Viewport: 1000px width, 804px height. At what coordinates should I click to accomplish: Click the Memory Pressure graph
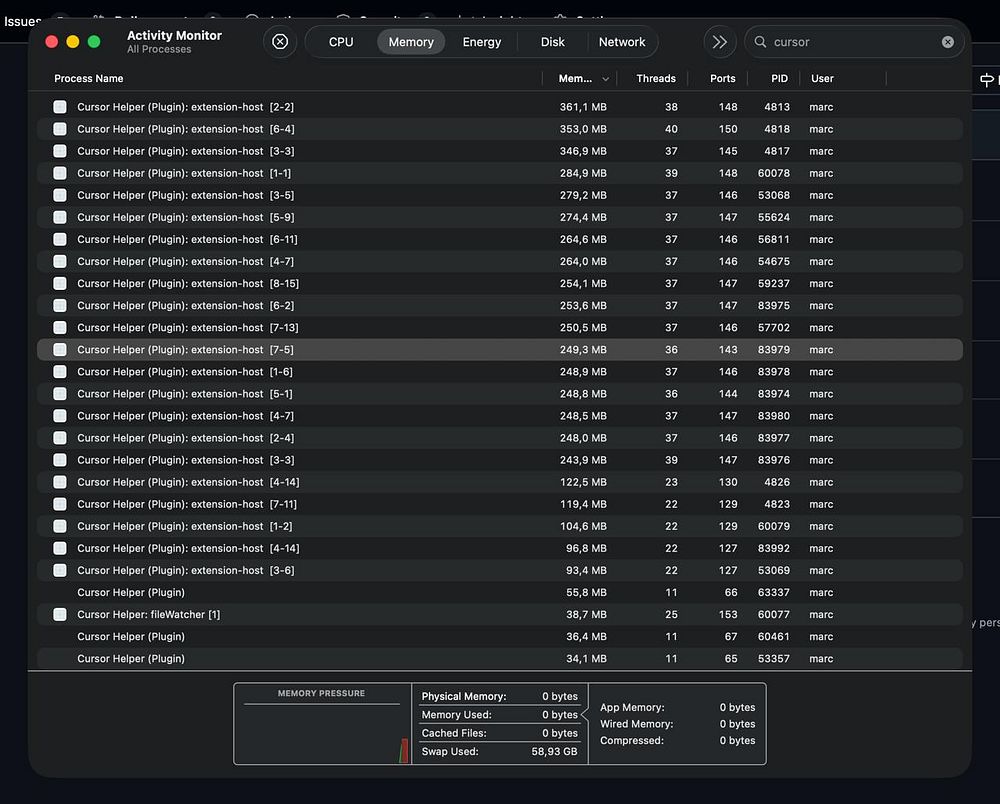(x=322, y=730)
